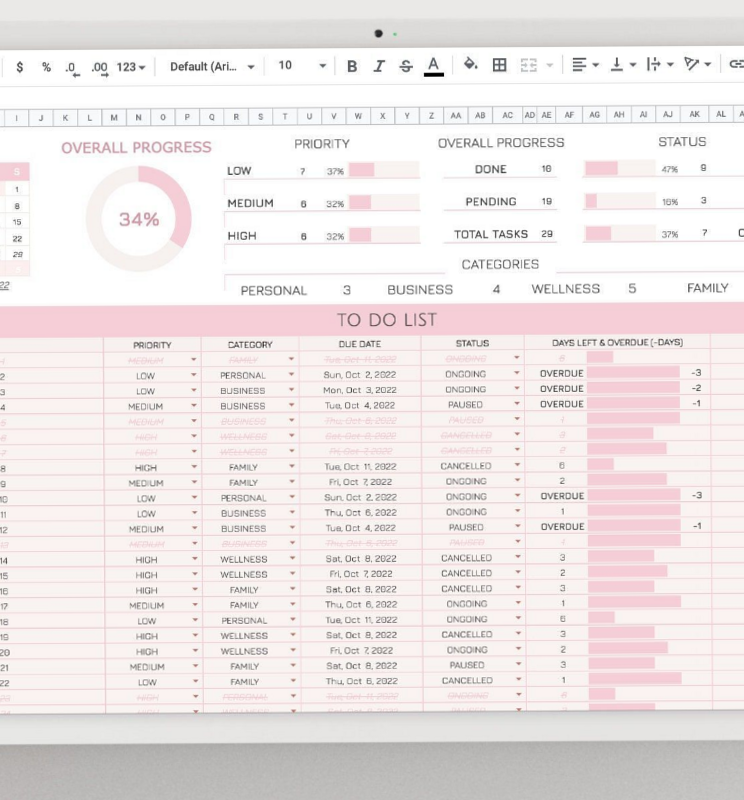The image size is (744, 800).
Task: Click the PENDING label
Action: (x=490, y=202)
